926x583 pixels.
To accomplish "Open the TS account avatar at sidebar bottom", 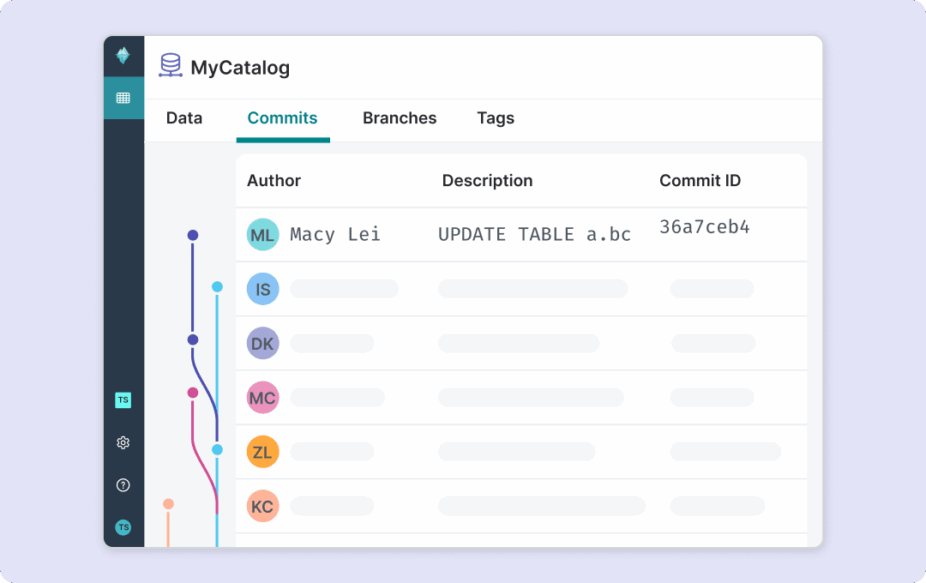I will pos(122,527).
